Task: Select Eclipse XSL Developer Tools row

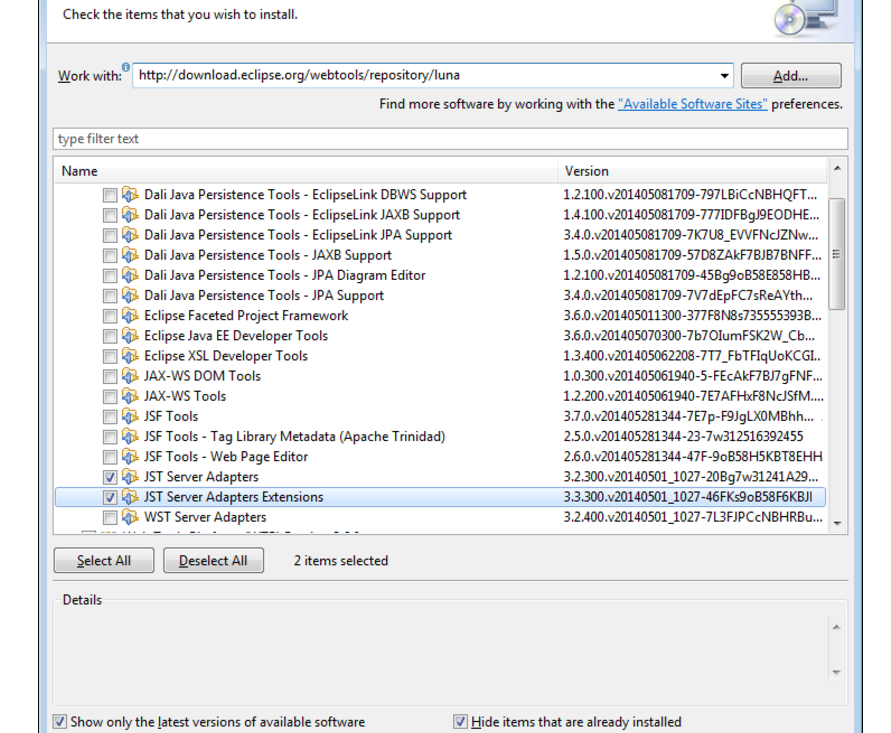Action: point(226,356)
